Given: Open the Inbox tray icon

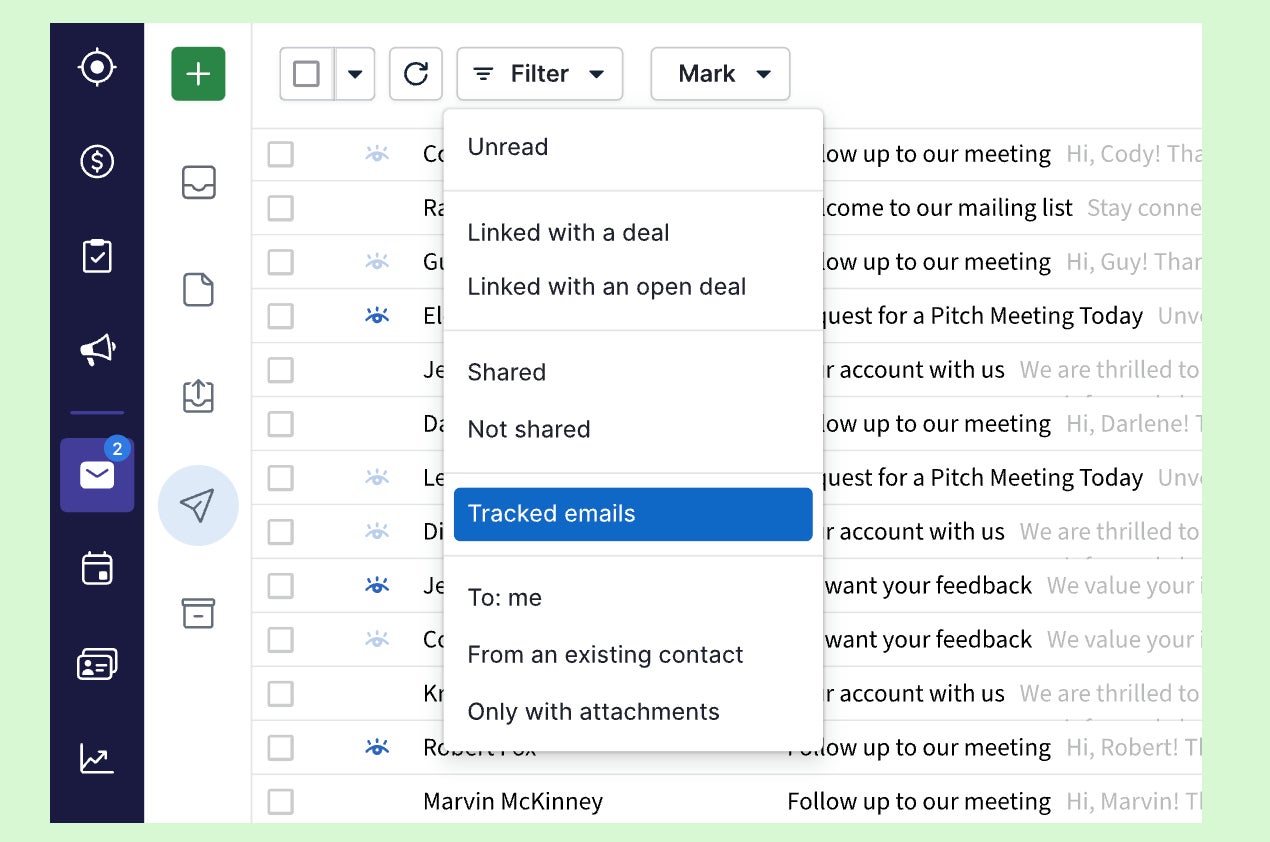Looking at the screenshot, I should point(198,183).
